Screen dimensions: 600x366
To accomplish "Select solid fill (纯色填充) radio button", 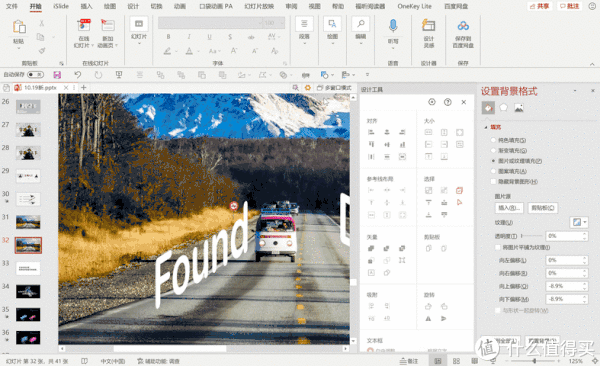I will [x=493, y=140].
